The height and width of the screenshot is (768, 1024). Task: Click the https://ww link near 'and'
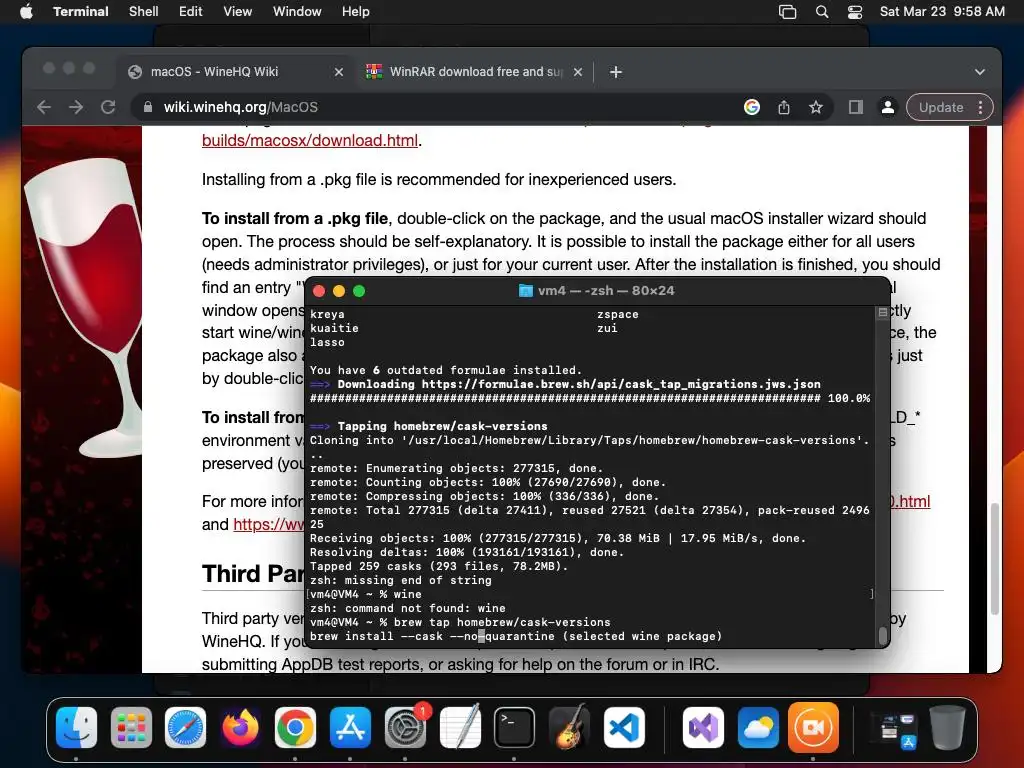tap(268, 524)
